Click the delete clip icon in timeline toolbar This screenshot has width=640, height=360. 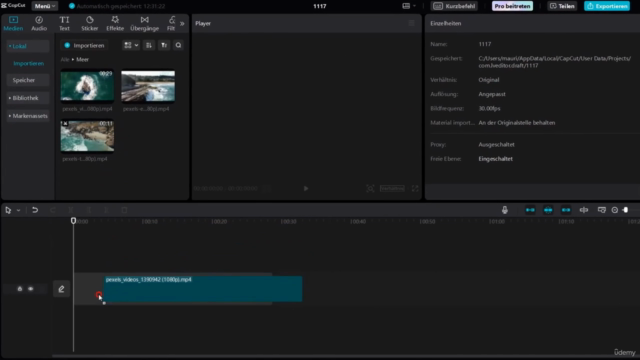coord(124,210)
